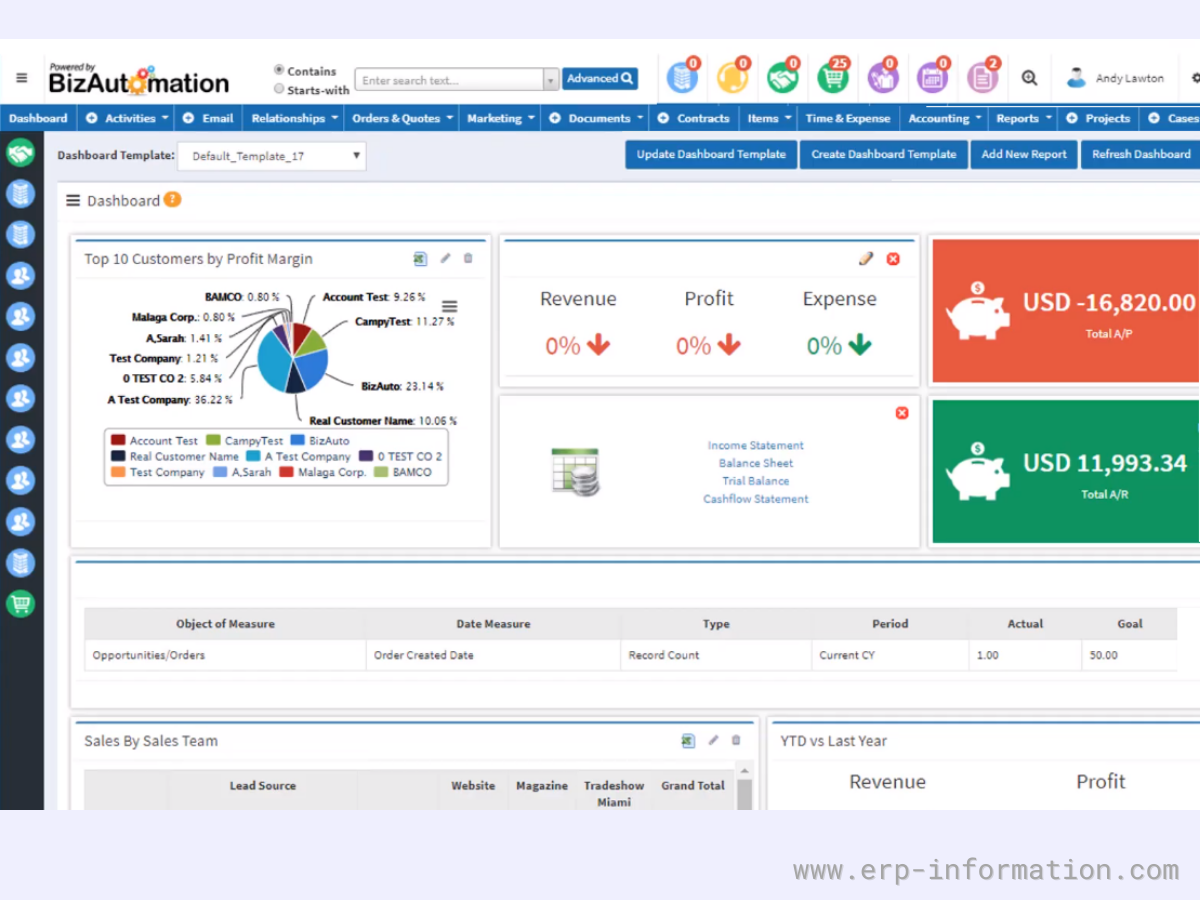Delete the Sales By Sales Team widget

[x=736, y=741]
